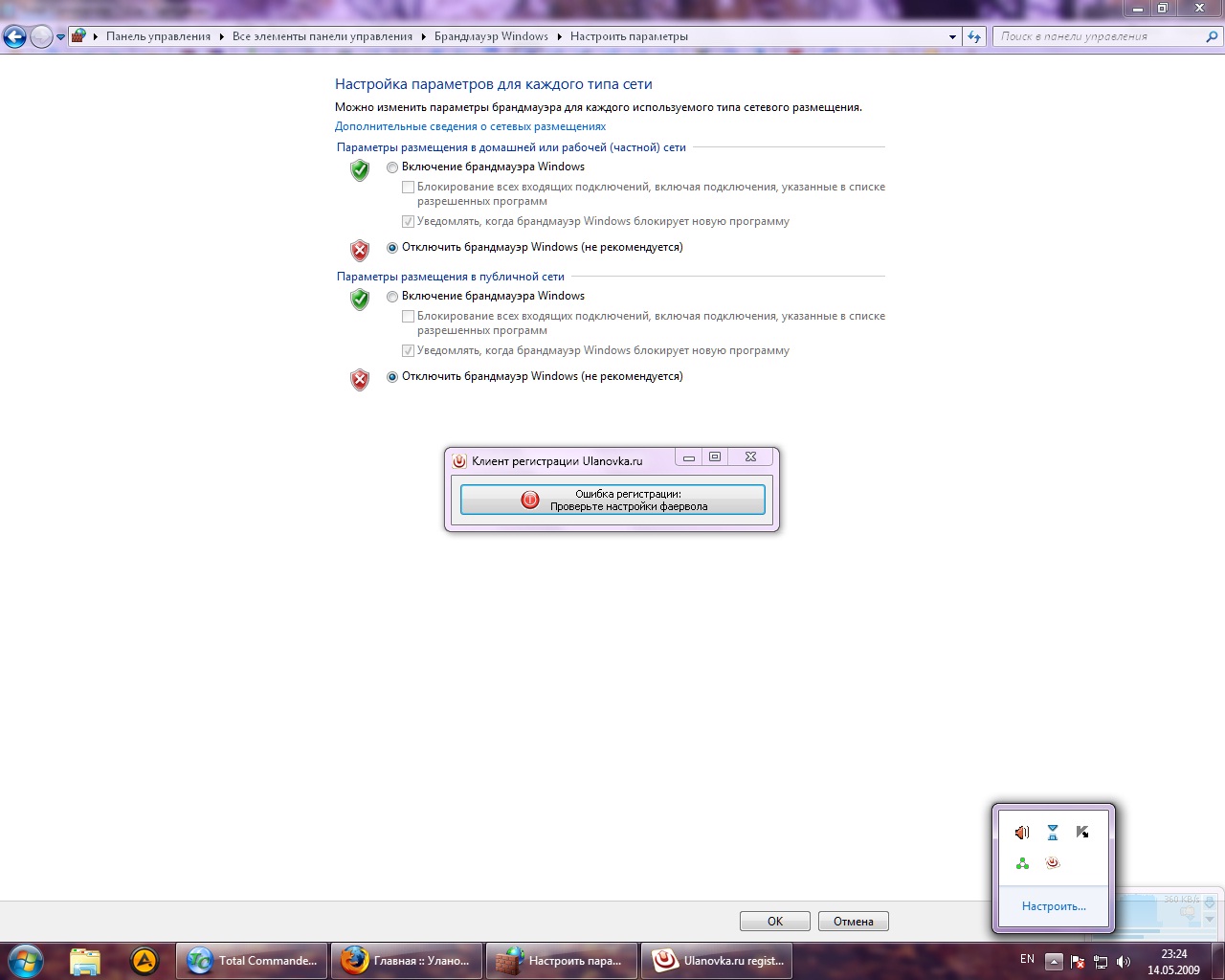The width and height of the screenshot is (1225, 980).
Task: Click the hourglass download icon in tray popup
Action: (1052, 832)
